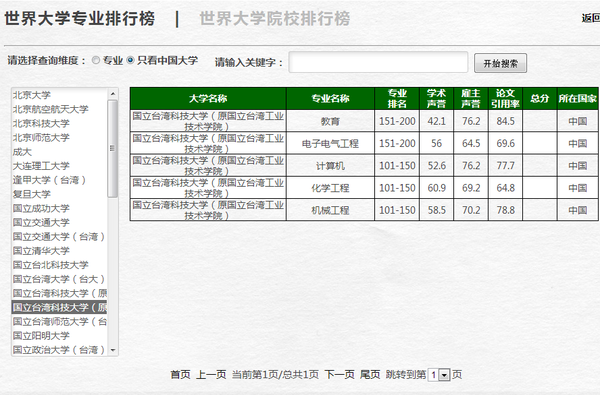Viewport: 600px width, 395px height.
Task: Select 北京大学 in the list
Action: click(32, 95)
